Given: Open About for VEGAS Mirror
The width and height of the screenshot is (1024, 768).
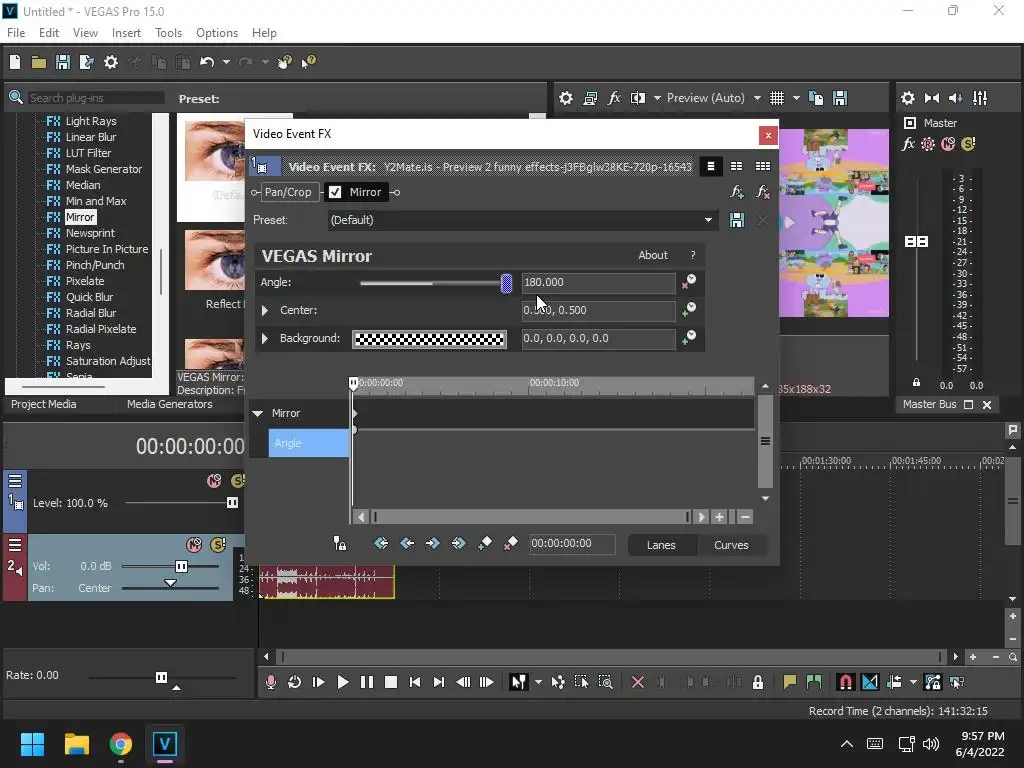Looking at the screenshot, I should (x=652, y=255).
